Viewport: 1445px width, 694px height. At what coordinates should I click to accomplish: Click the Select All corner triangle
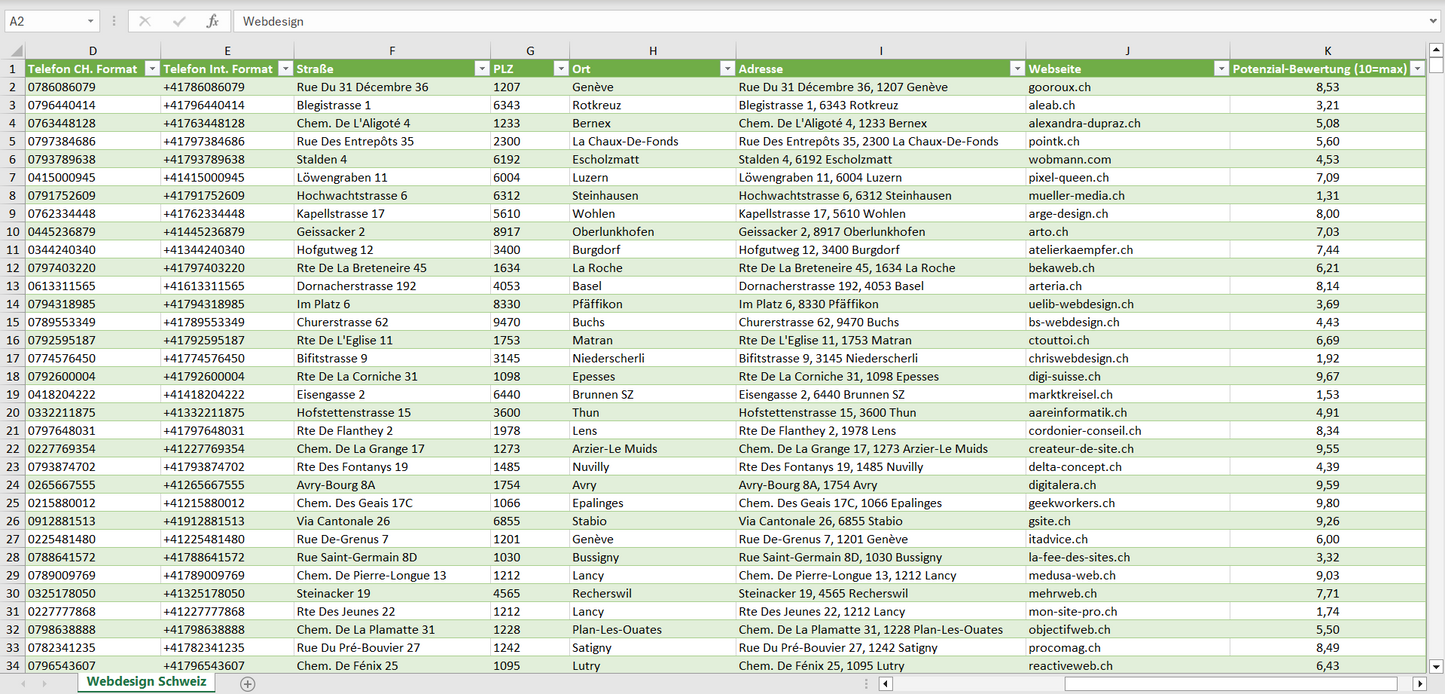(x=15, y=51)
